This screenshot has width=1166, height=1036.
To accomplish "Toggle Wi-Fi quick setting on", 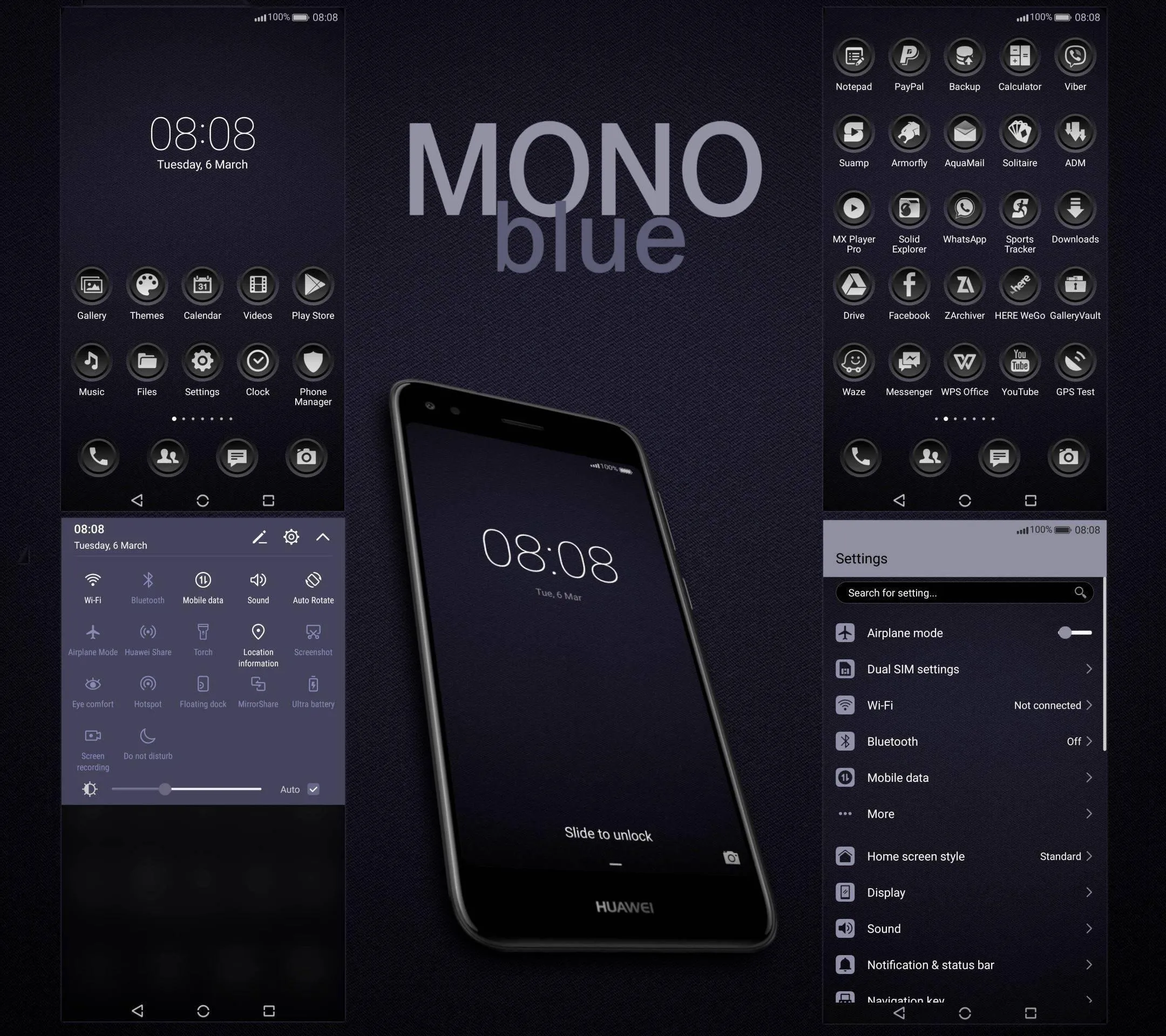I will pyautogui.click(x=91, y=580).
